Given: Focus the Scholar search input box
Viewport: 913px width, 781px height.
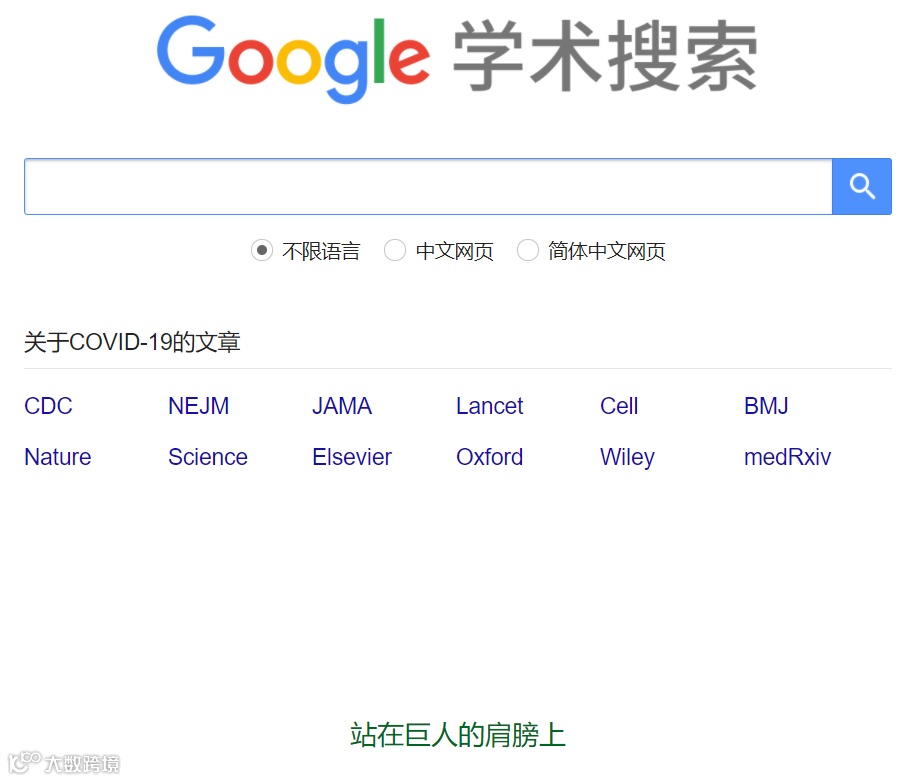Looking at the screenshot, I should click(428, 186).
